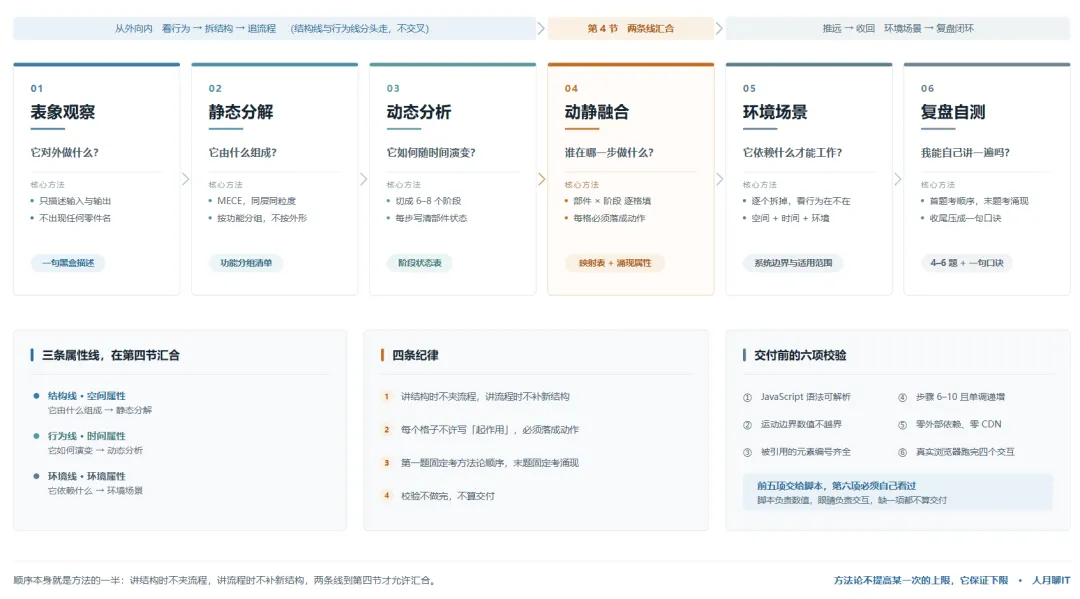Image resolution: width=1080 pixels, height=599 pixels.
Task: Click the item '结构线 · 空间属性'
Action: (87, 396)
